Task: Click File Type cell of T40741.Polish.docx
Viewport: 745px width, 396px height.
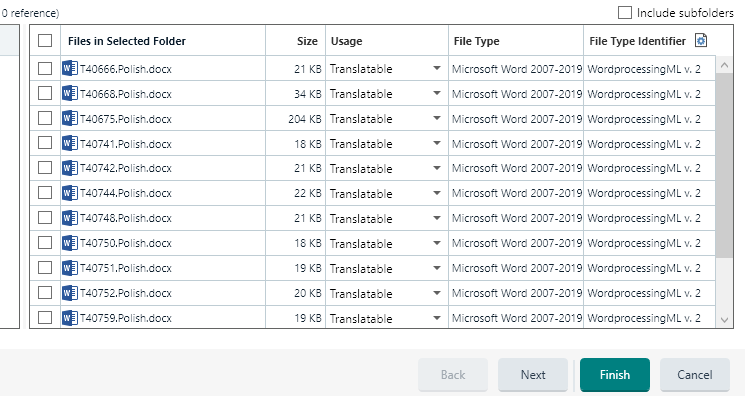Action: (x=516, y=144)
